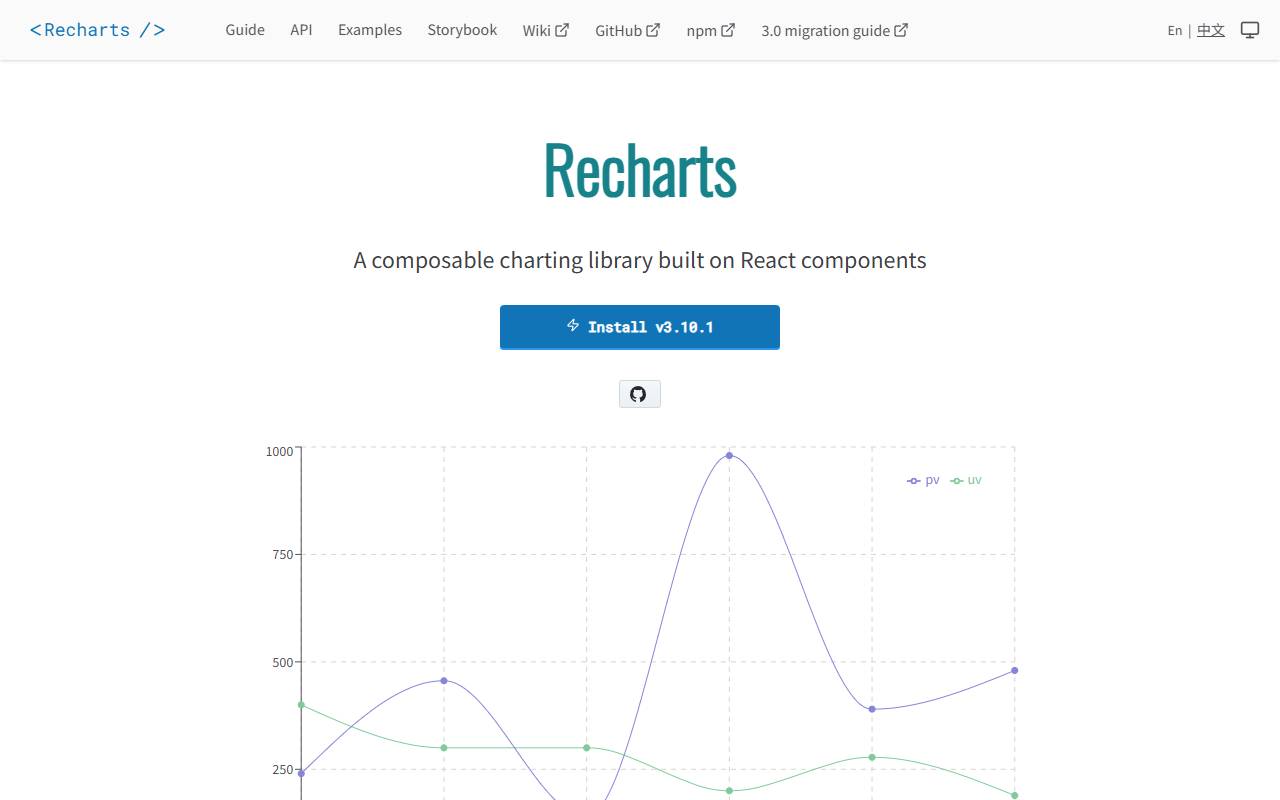
Task: Click the 500 y-axis label
Action: [x=284, y=662]
